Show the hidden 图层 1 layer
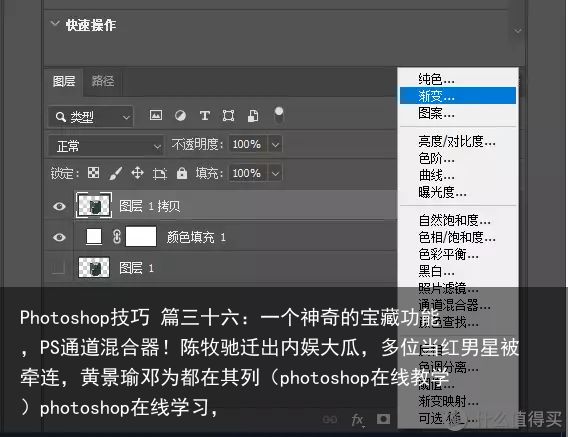Image resolution: width=568 pixels, height=437 pixels. tap(58, 268)
